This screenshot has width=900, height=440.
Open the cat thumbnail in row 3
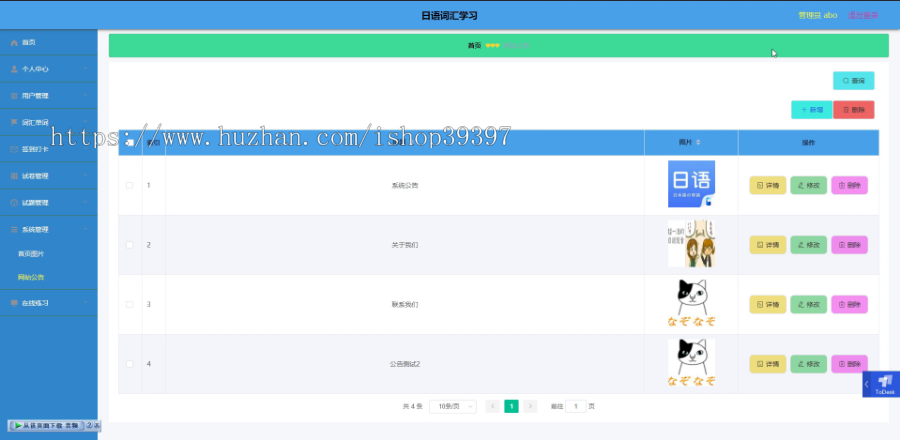pos(691,303)
